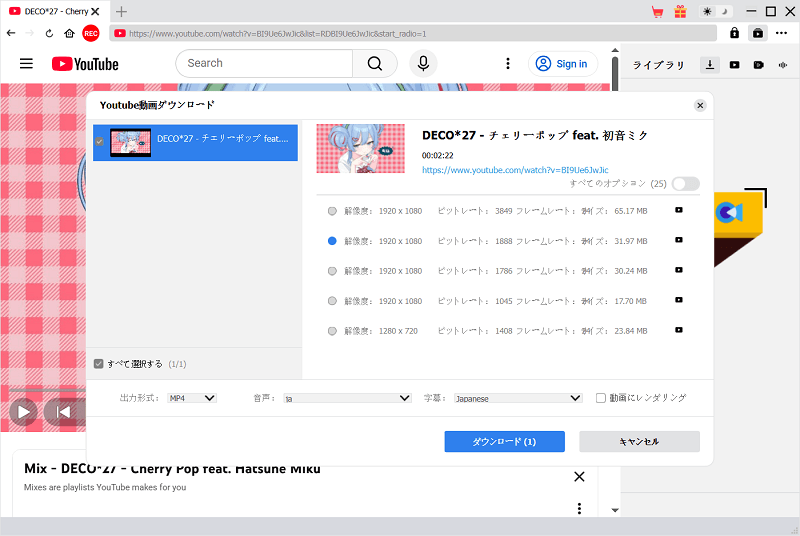The image size is (800, 536).
Task: Open the Mix playlist three-dot options
Action: [x=579, y=508]
